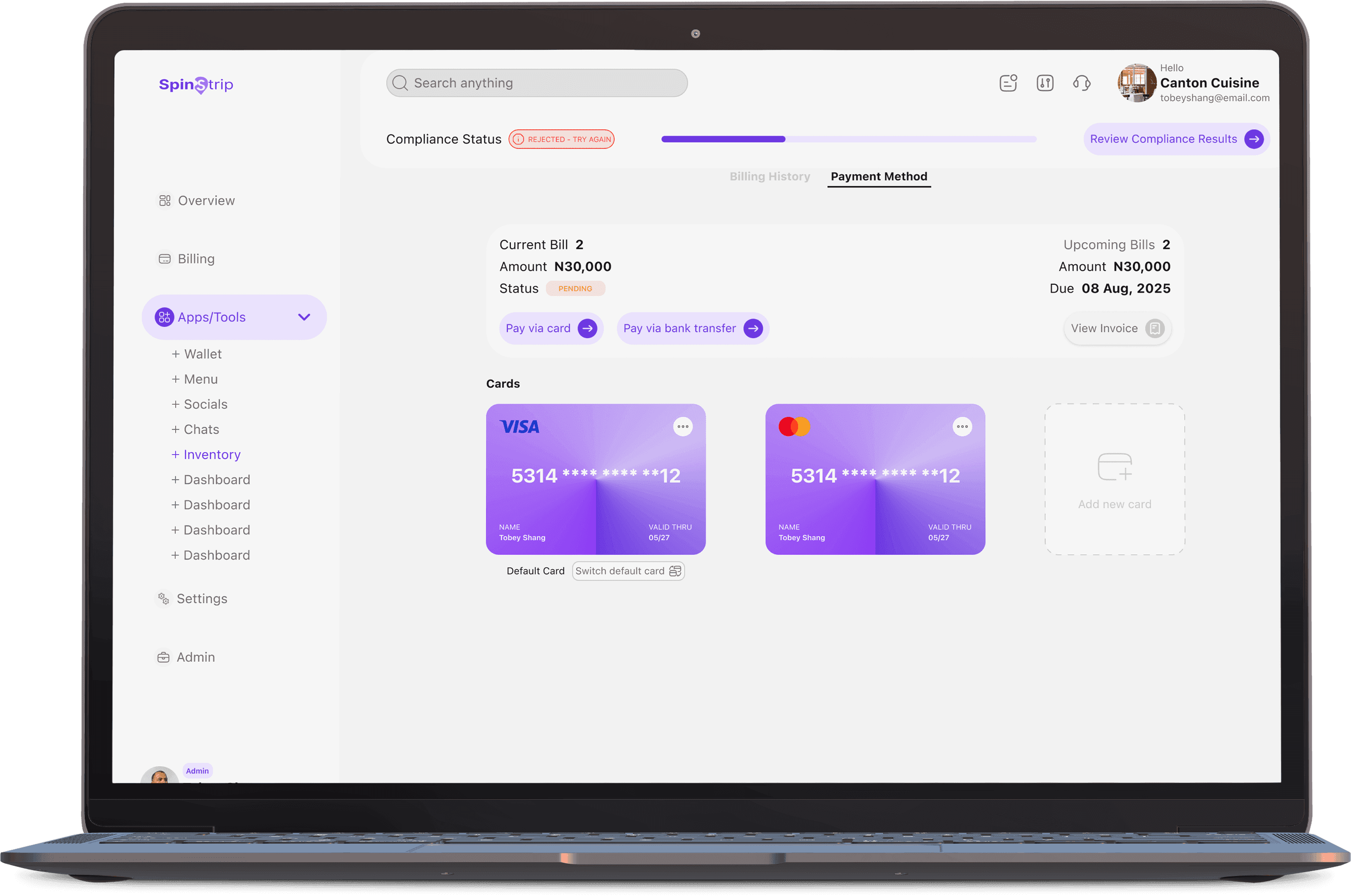The image size is (1351, 896).
Task: Click Pay via bank transfer
Action: 692,328
